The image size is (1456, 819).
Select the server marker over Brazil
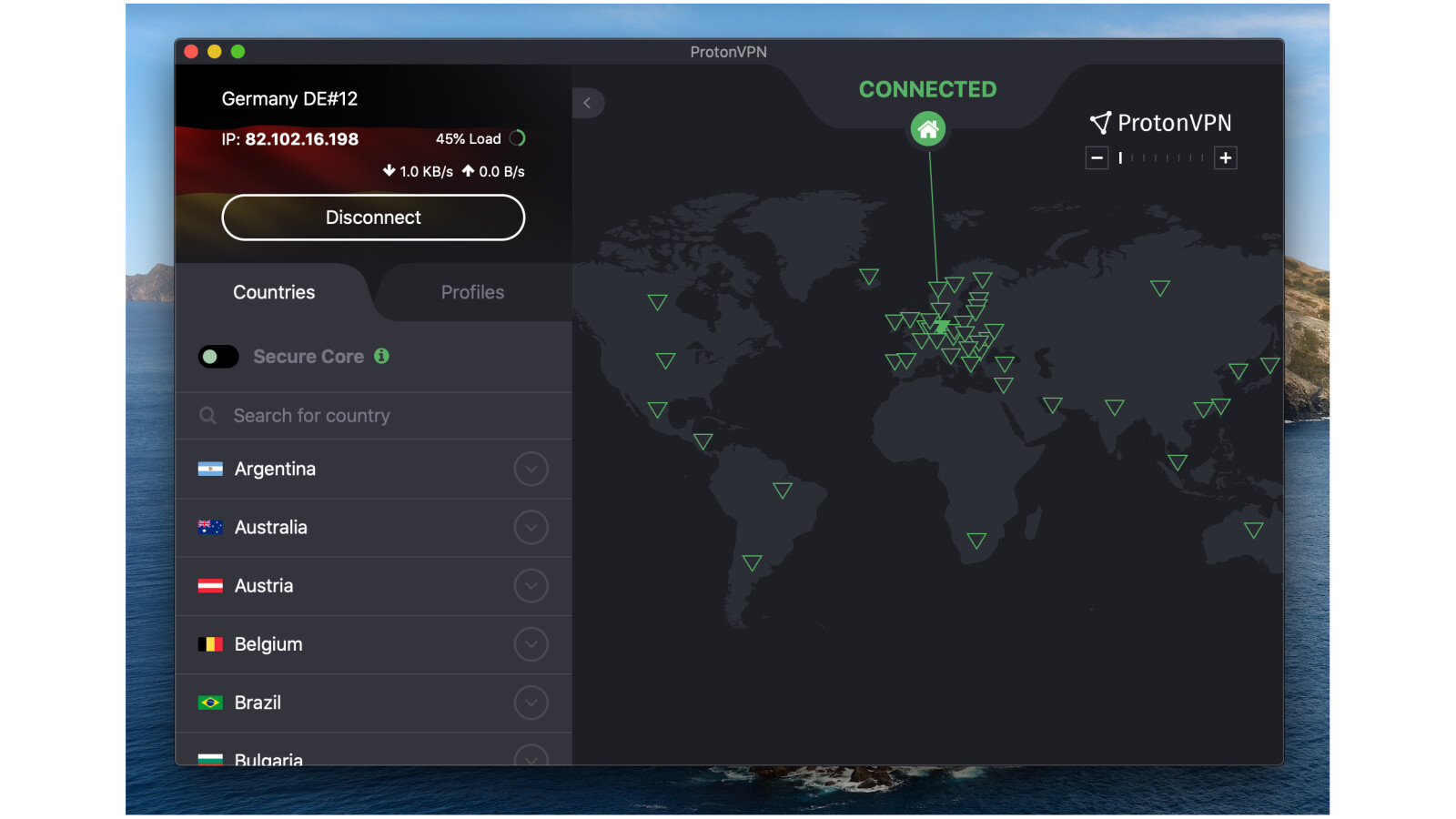coord(782,490)
